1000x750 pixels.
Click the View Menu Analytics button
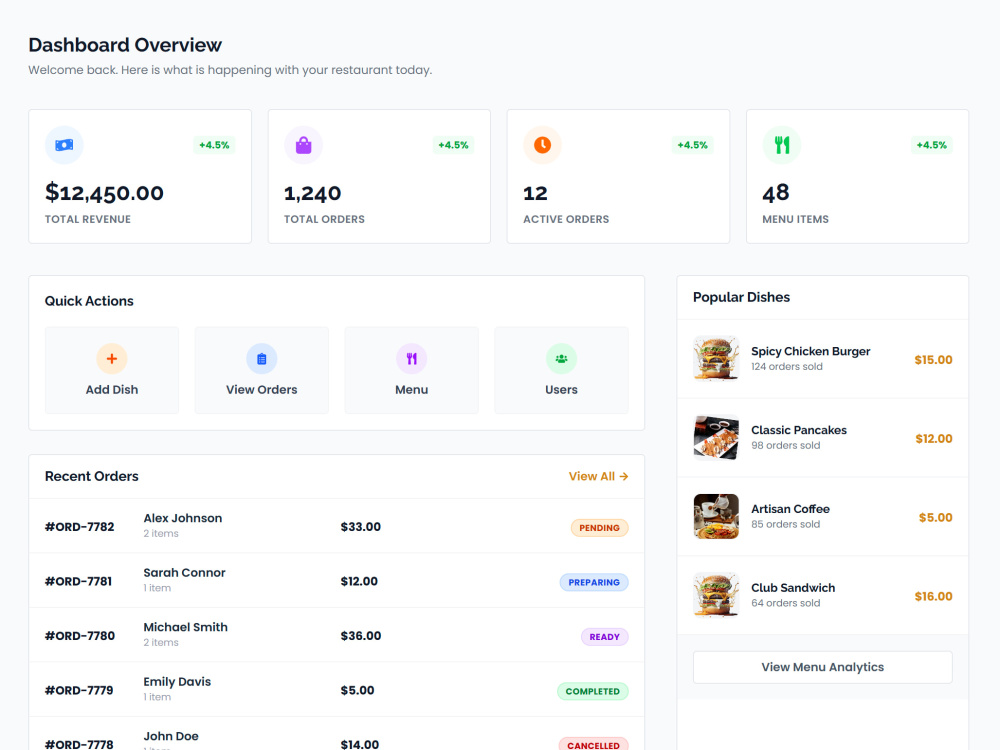pyautogui.click(x=823, y=667)
